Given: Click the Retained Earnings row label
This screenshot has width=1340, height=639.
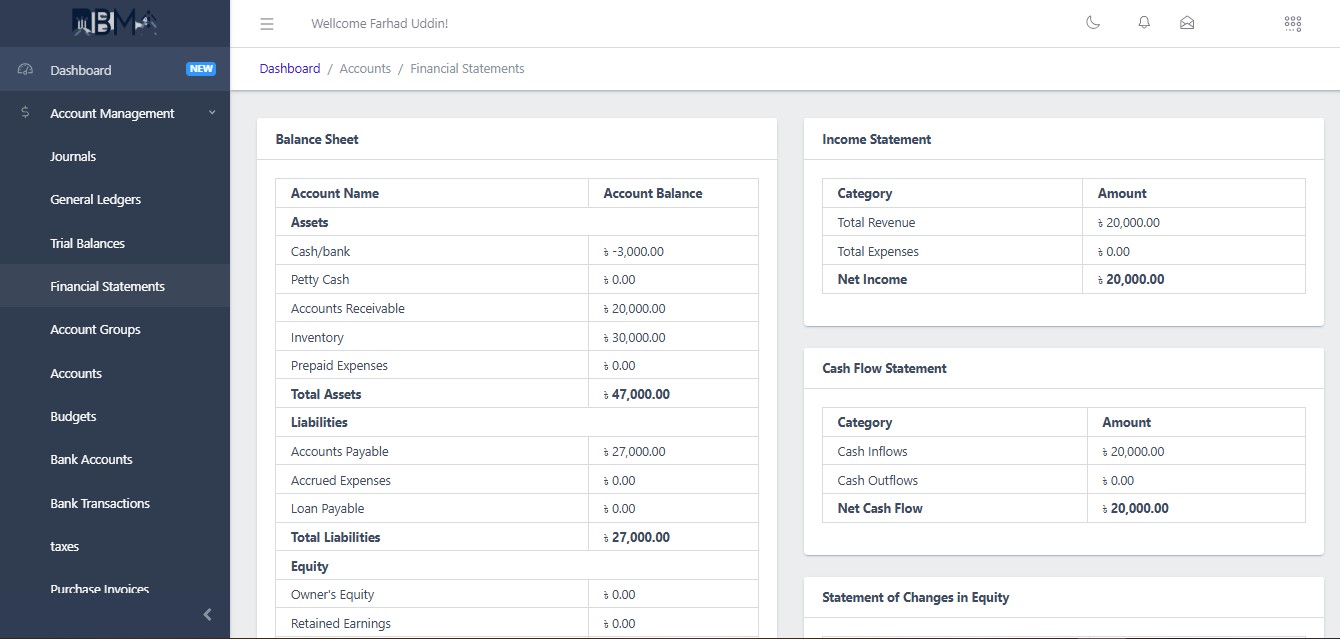Looking at the screenshot, I should click(341, 623).
